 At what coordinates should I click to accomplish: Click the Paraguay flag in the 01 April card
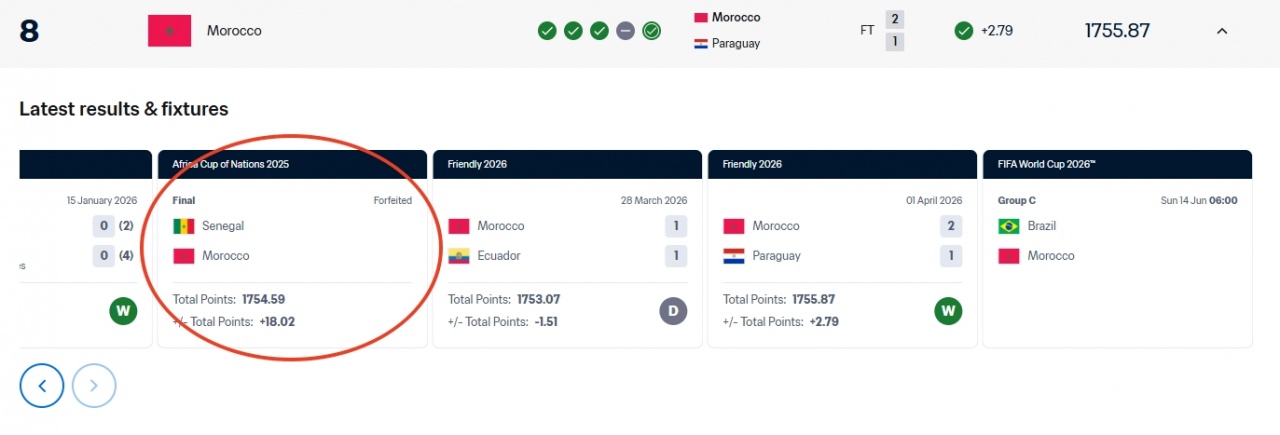(734, 256)
